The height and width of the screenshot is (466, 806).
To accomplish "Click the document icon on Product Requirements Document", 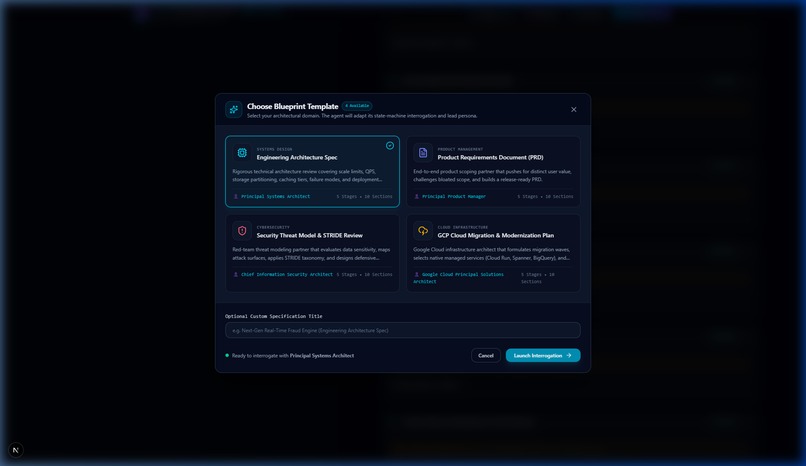I will pyautogui.click(x=423, y=153).
